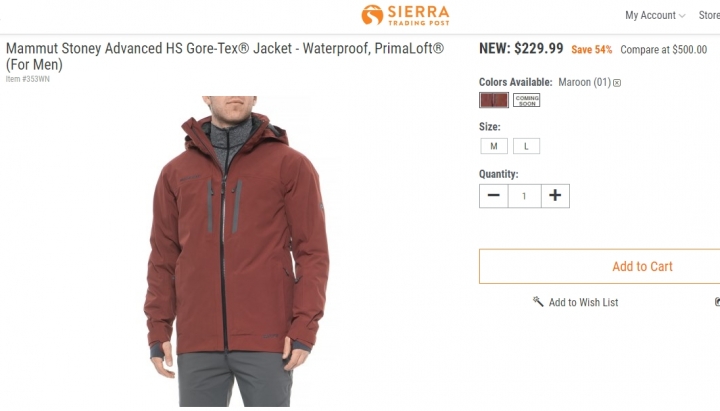Click the Mammut Stoney Advanced jacket title
Image resolution: width=720 pixels, height=411 pixels.
tap(225, 56)
